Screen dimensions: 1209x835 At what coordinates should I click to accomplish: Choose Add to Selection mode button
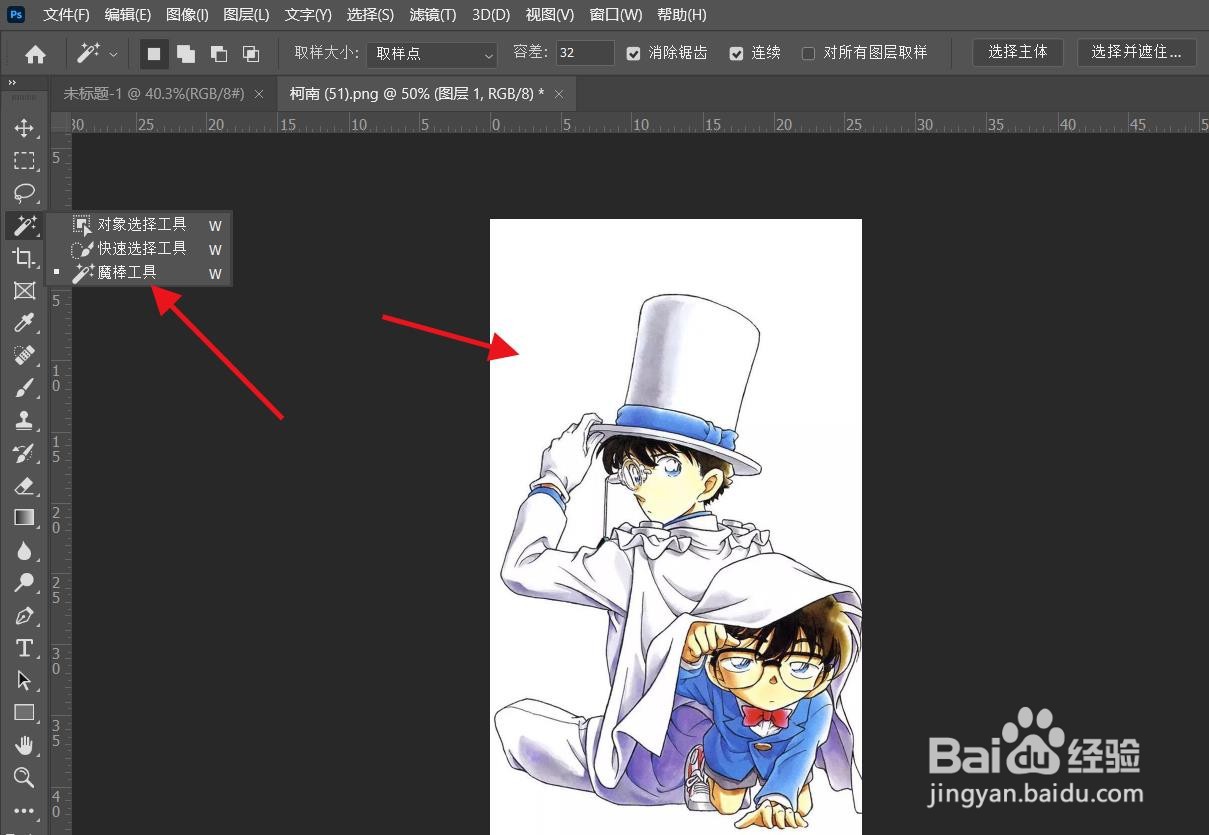click(186, 54)
